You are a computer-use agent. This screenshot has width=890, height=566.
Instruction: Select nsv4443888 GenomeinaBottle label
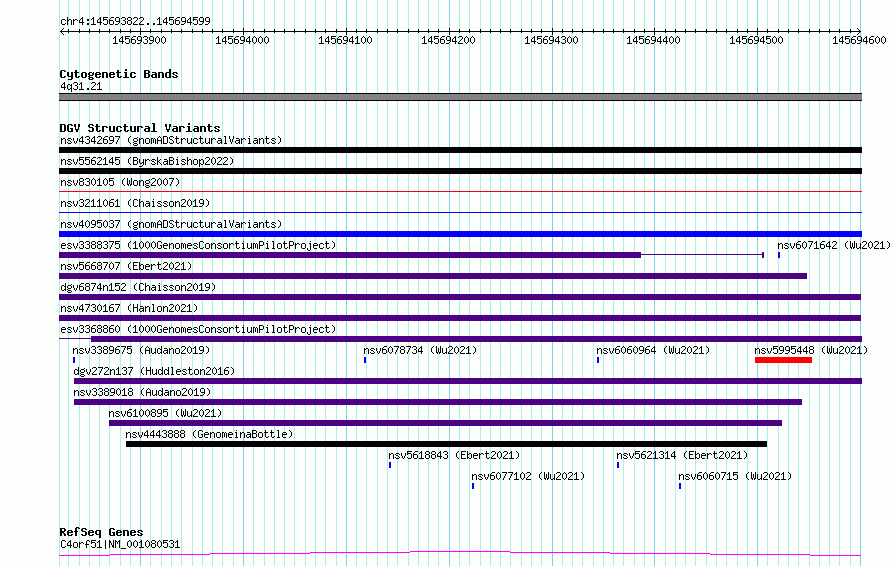click(x=209, y=434)
